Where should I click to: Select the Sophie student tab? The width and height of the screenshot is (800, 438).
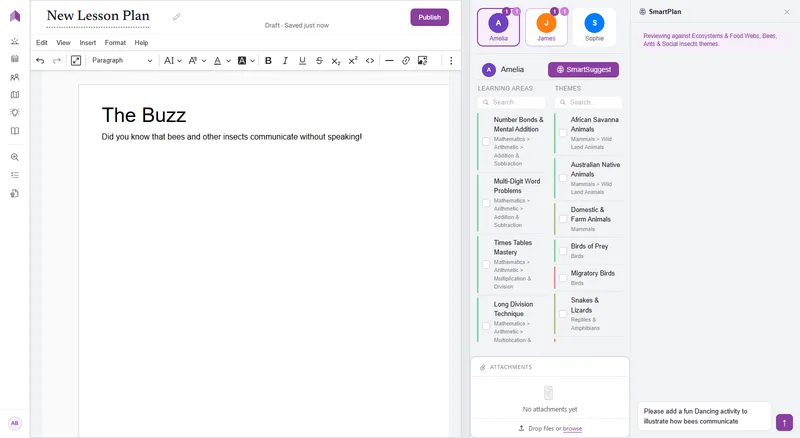(594, 27)
